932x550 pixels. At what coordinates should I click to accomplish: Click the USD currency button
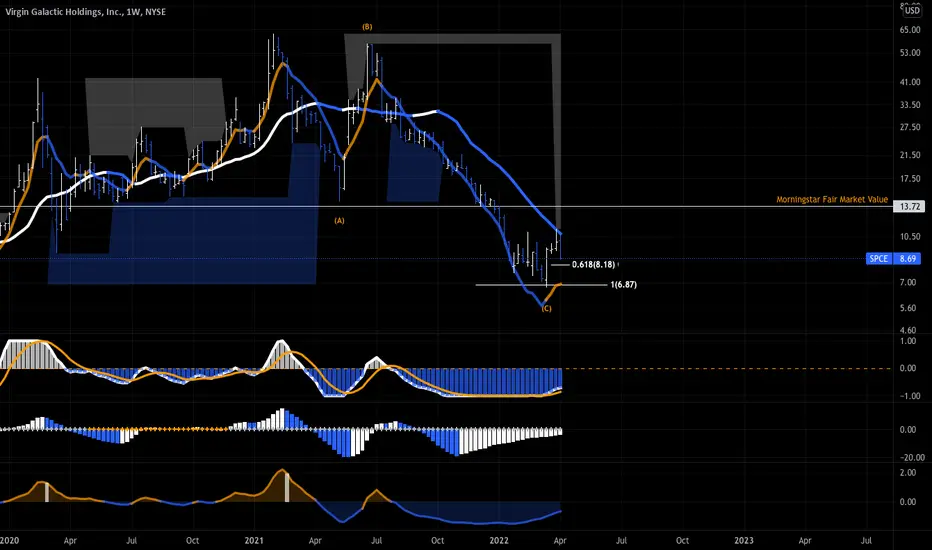tap(912, 11)
